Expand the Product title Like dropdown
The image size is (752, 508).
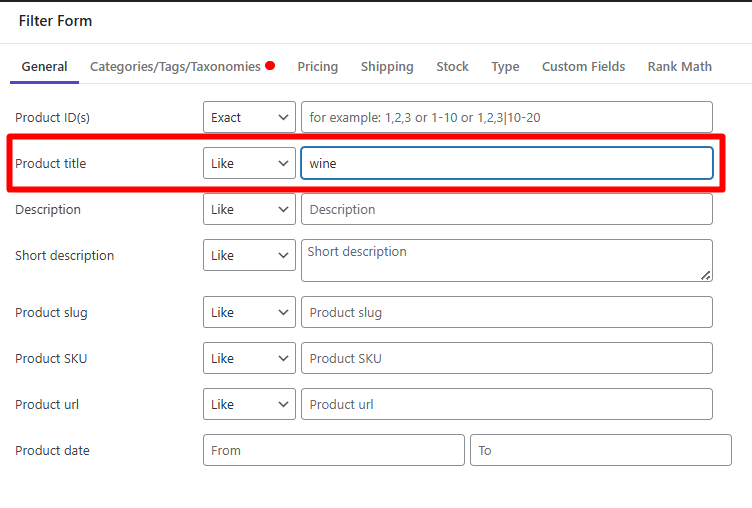pyautogui.click(x=249, y=163)
